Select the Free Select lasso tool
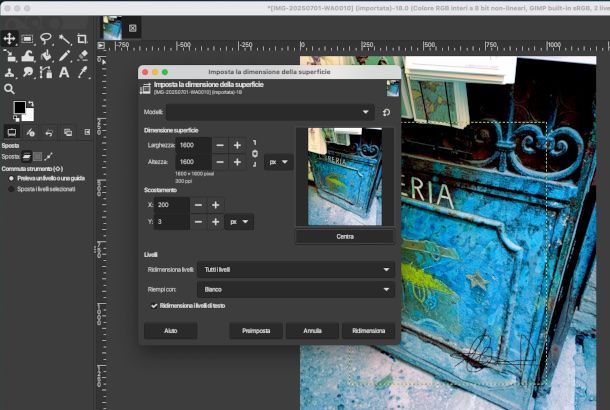The image size is (610, 410). click(x=46, y=39)
